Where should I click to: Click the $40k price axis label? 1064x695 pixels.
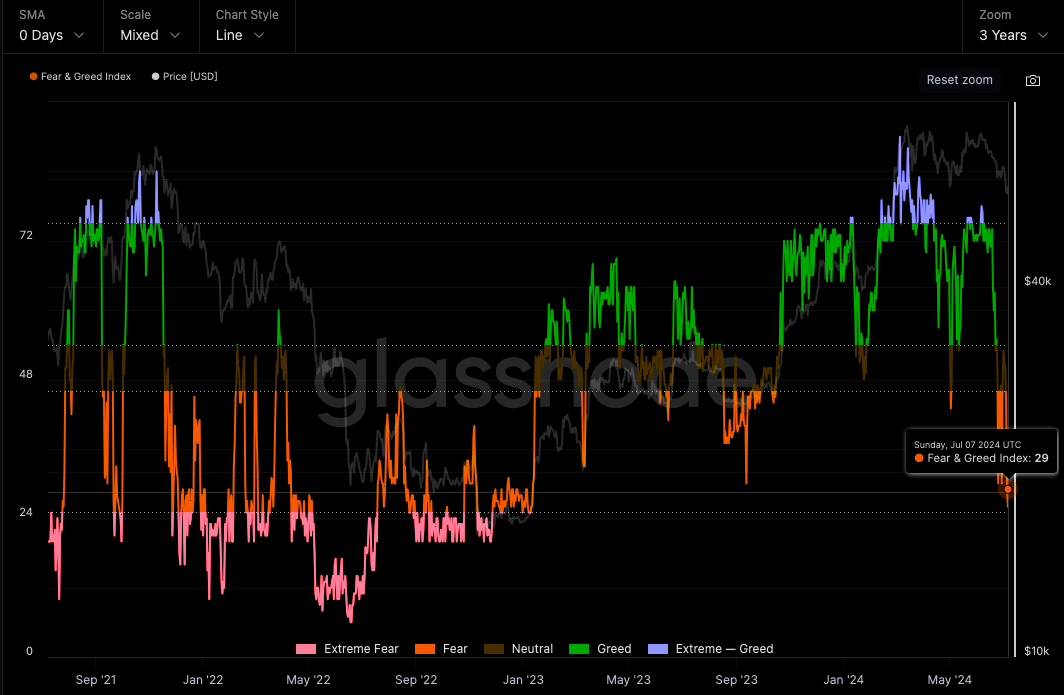[1038, 281]
